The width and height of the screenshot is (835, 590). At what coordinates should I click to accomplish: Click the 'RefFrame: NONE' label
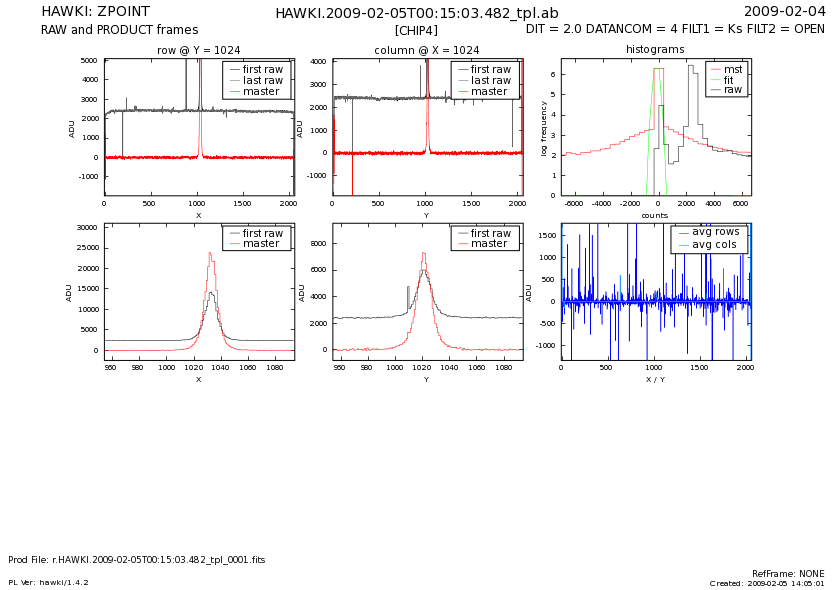click(x=788, y=574)
